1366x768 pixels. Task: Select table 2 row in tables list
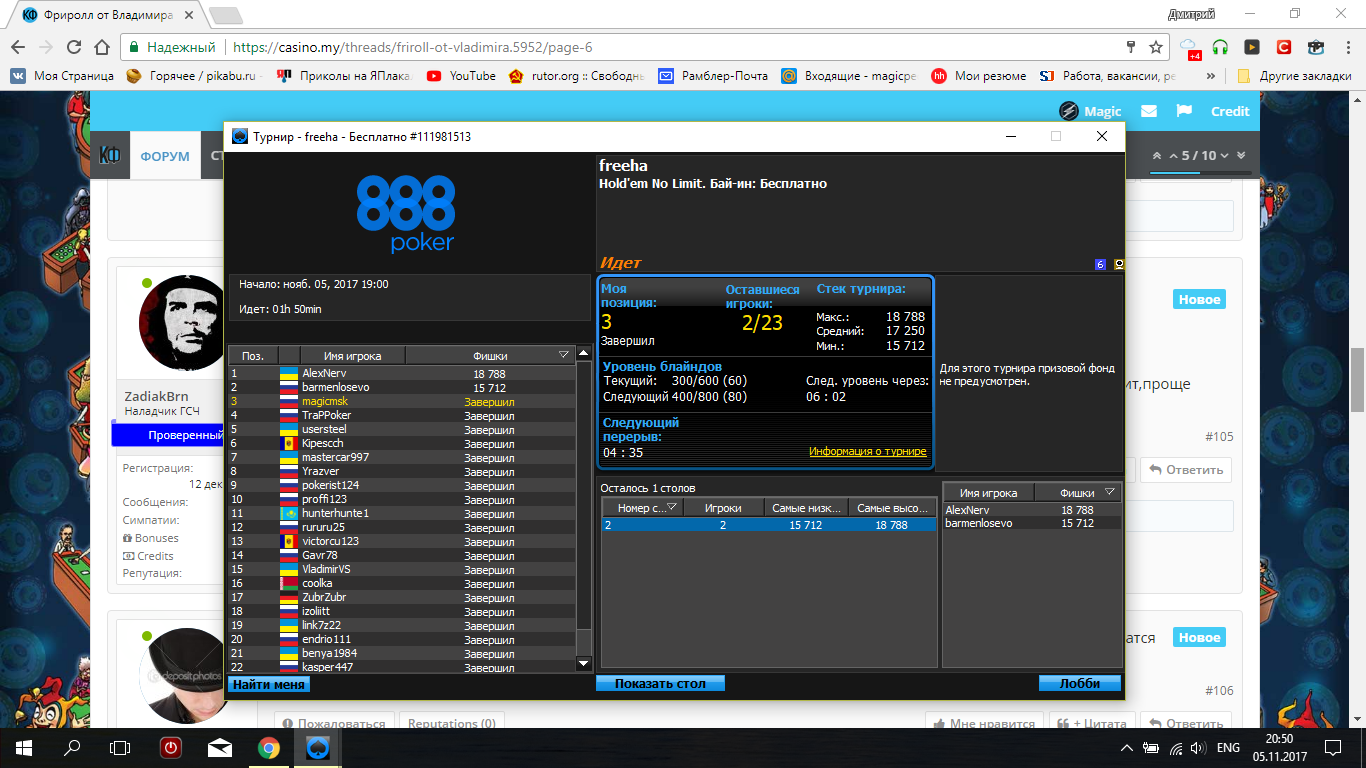coord(768,525)
